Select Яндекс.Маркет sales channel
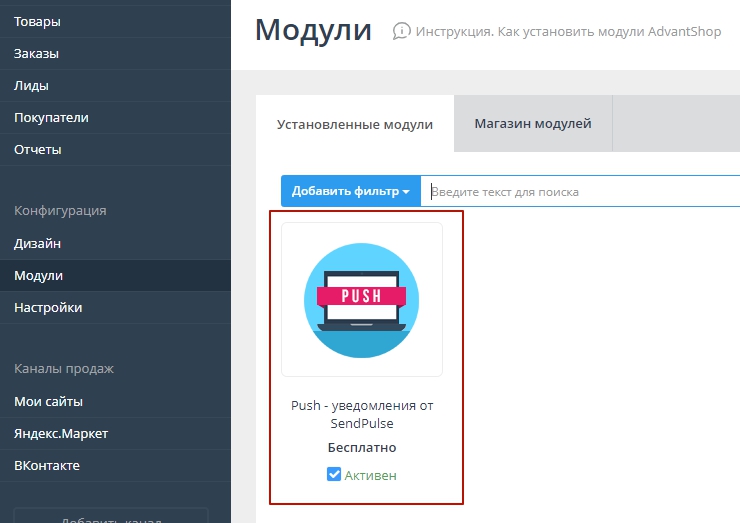The height and width of the screenshot is (523, 740). pyautogui.click(x=61, y=433)
